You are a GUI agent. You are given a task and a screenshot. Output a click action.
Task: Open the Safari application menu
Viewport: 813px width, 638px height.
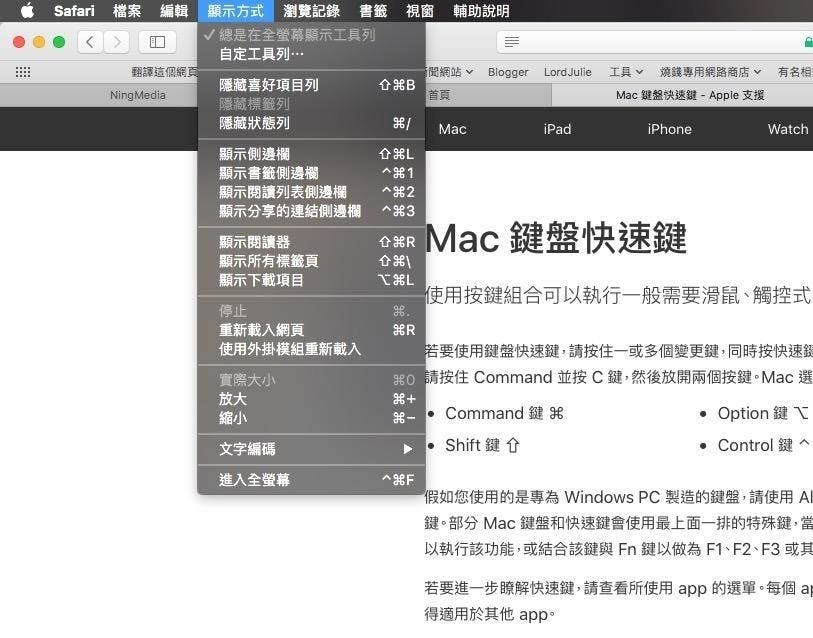[x=74, y=11]
